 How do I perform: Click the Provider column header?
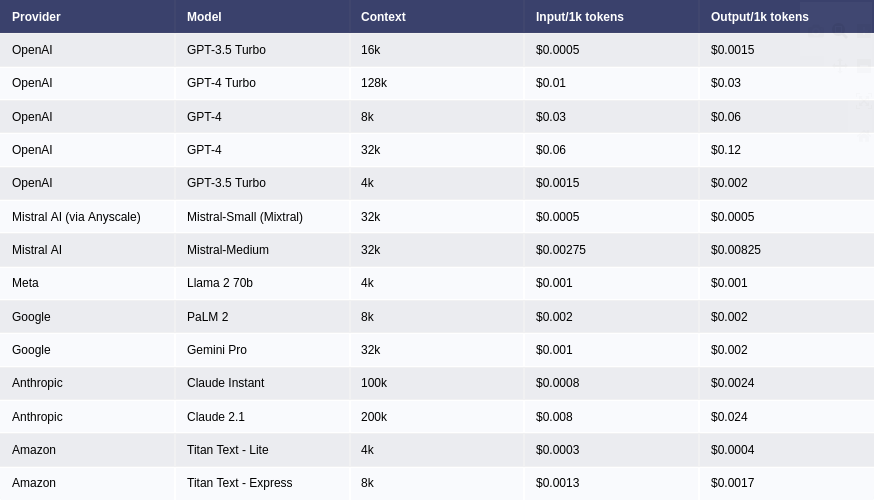(36, 17)
